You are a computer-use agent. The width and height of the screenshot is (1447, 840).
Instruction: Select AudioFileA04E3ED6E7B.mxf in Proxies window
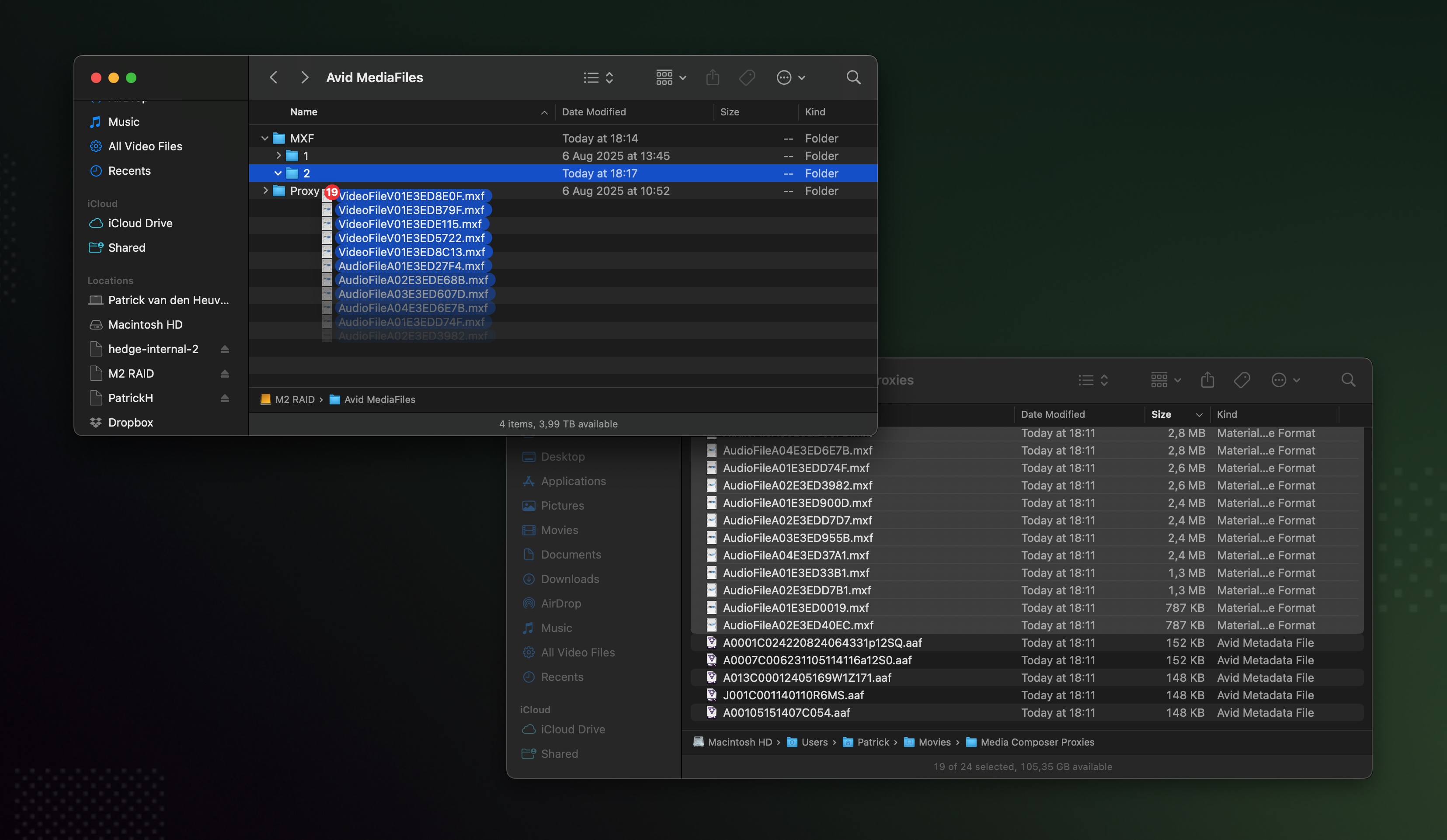[x=1027, y=451]
